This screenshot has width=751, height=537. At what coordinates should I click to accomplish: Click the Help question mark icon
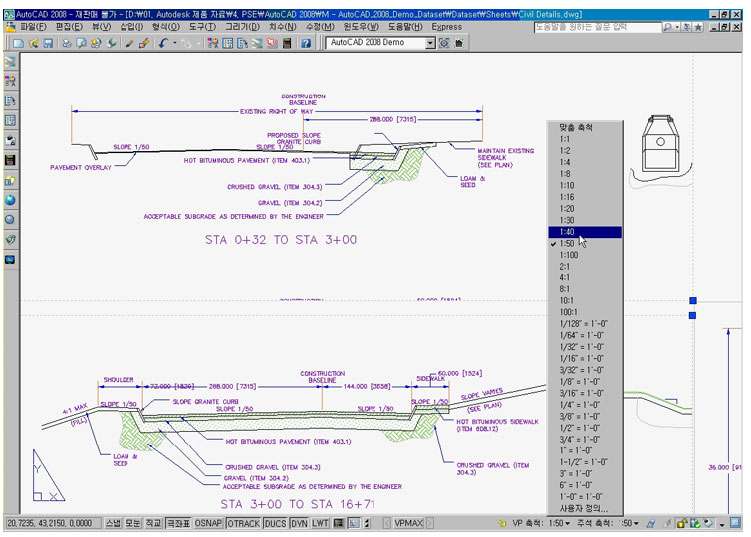click(x=306, y=44)
